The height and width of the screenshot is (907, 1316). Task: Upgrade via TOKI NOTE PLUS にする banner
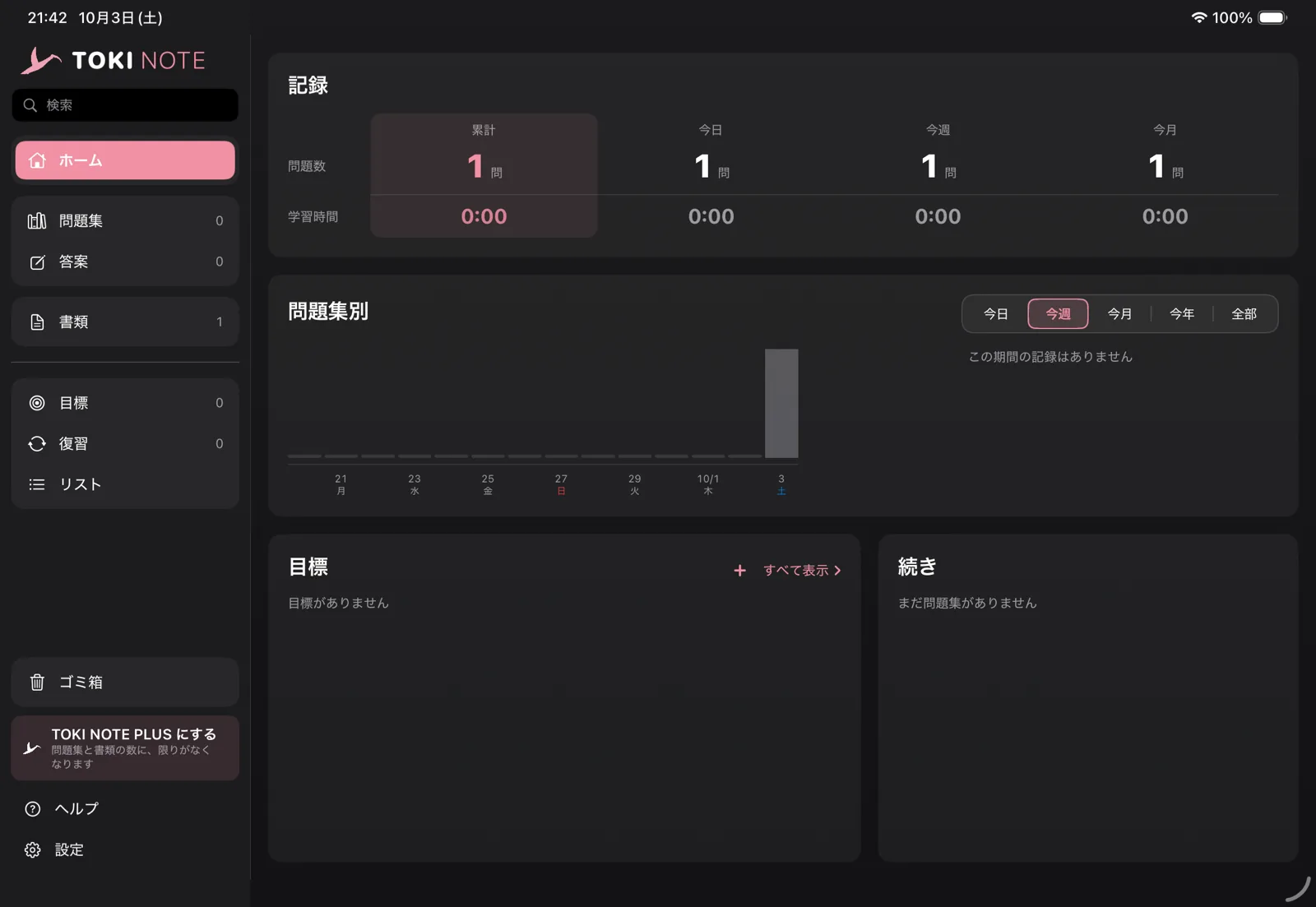(x=125, y=747)
